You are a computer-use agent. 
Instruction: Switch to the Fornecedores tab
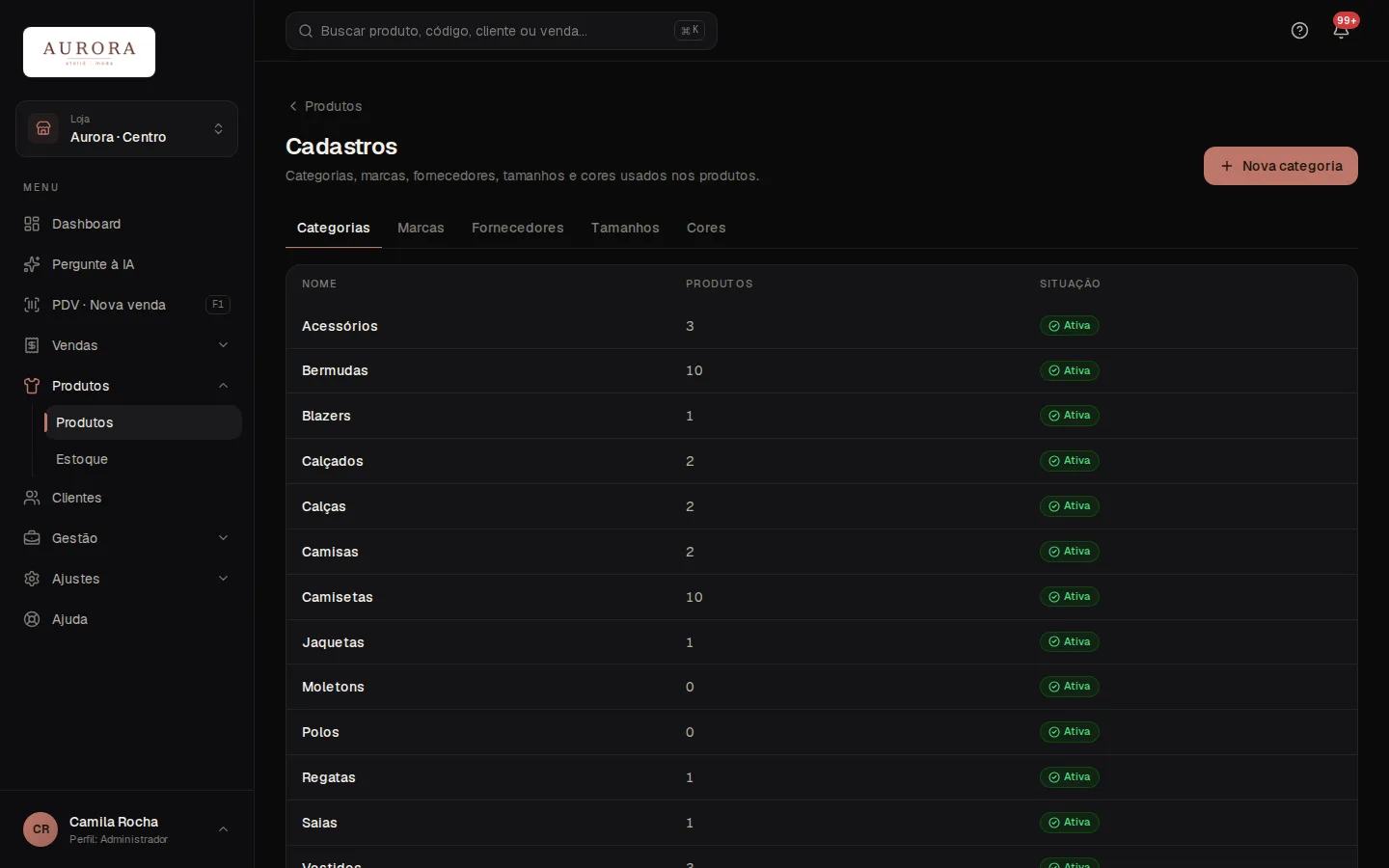pos(518,228)
